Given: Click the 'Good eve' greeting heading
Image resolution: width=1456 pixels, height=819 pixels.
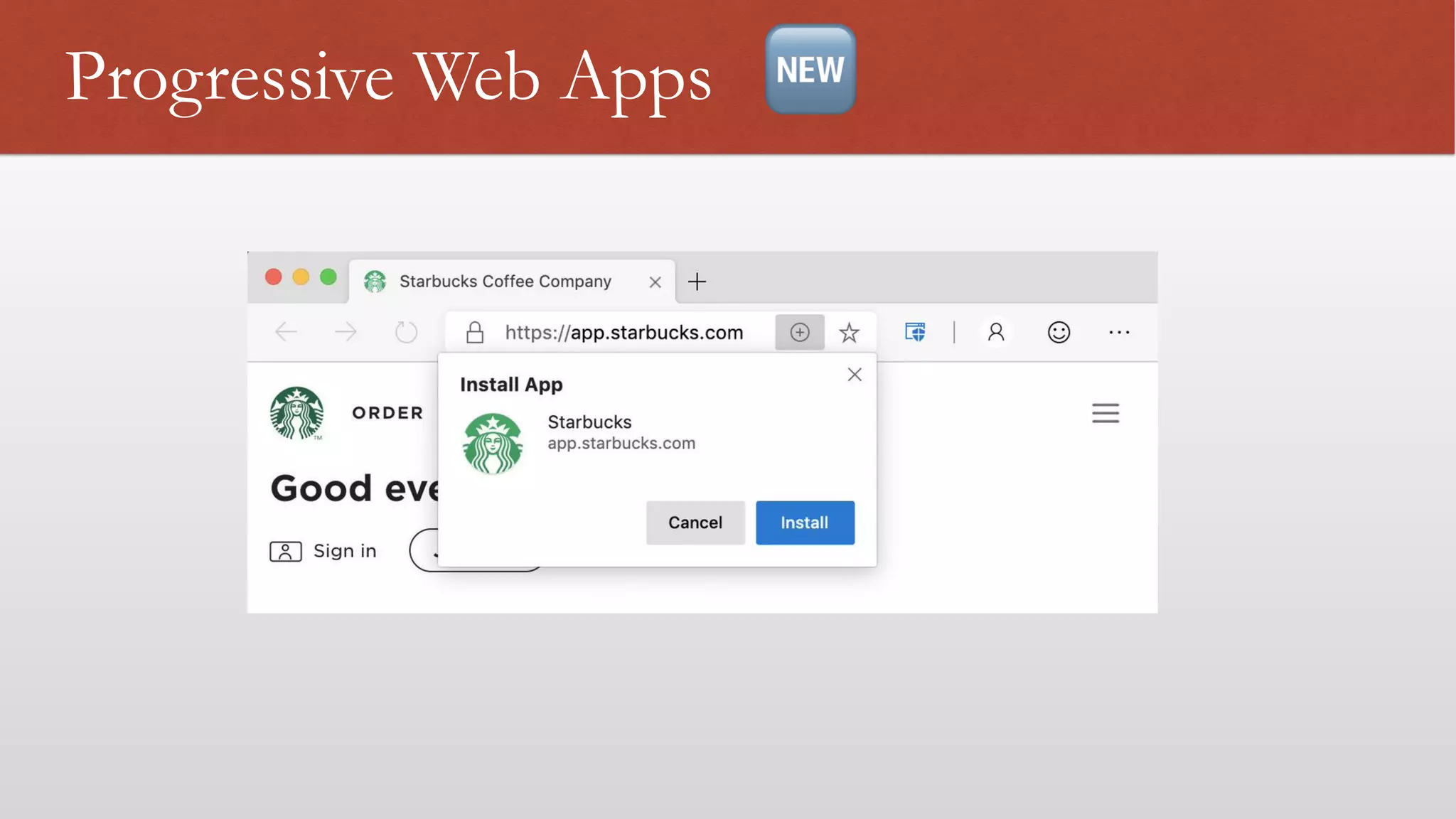Looking at the screenshot, I should coord(355,488).
